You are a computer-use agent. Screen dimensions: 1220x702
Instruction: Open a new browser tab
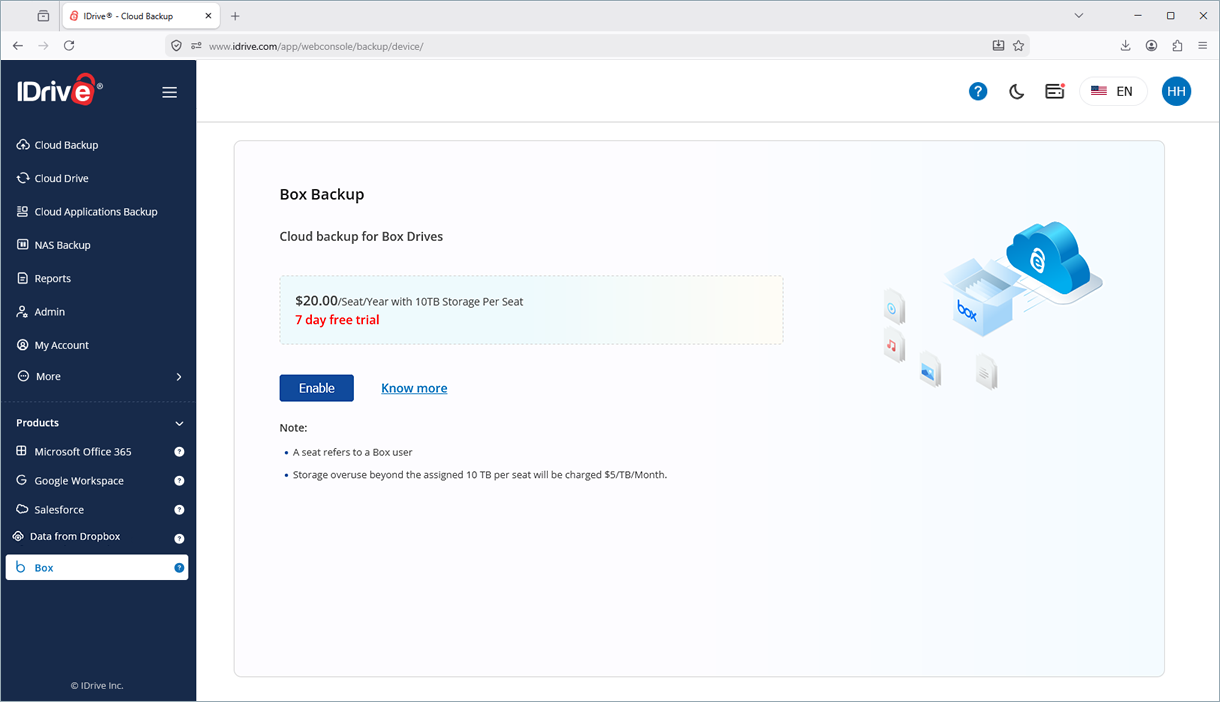235,16
